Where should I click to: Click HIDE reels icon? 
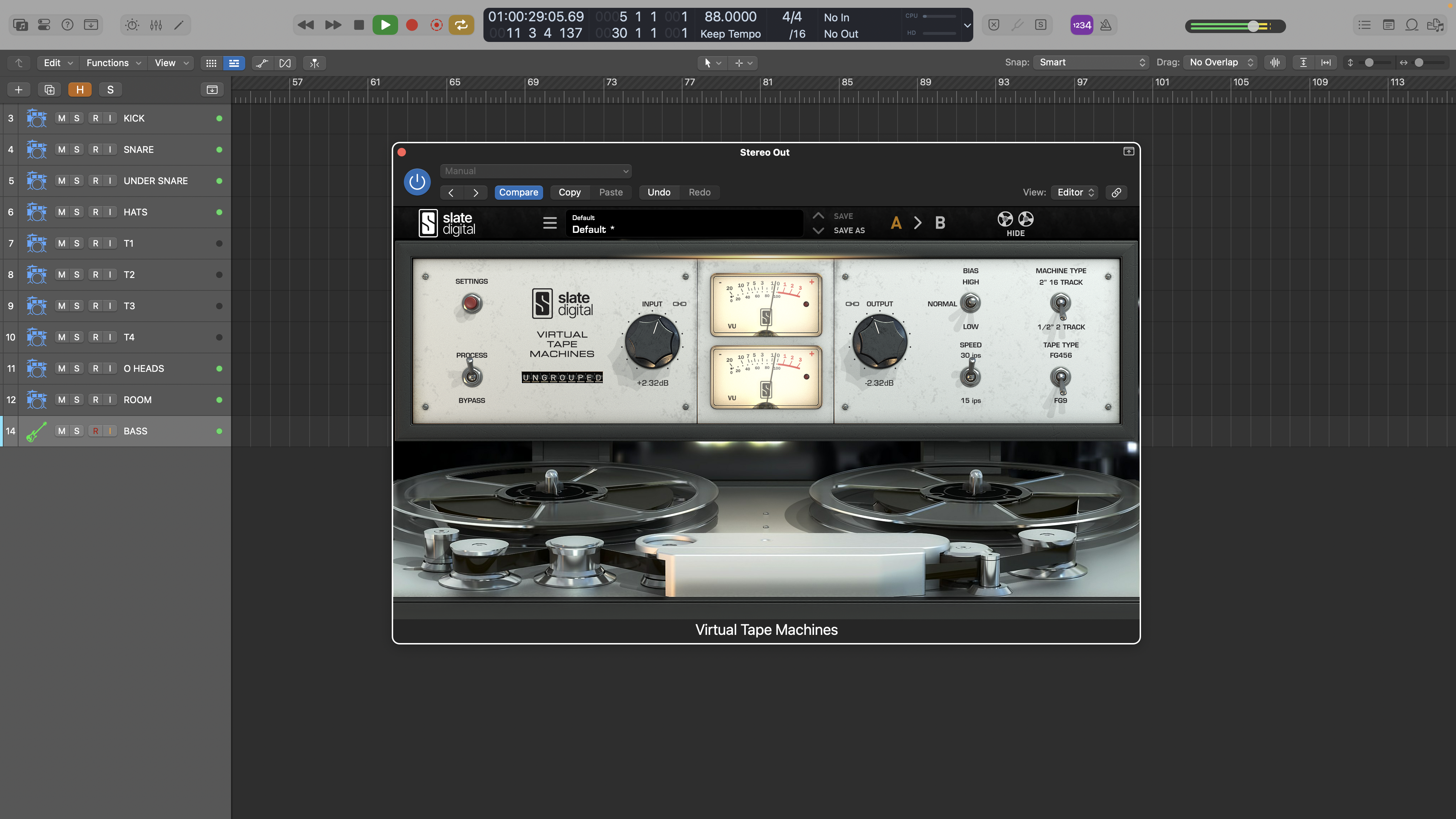click(1015, 224)
